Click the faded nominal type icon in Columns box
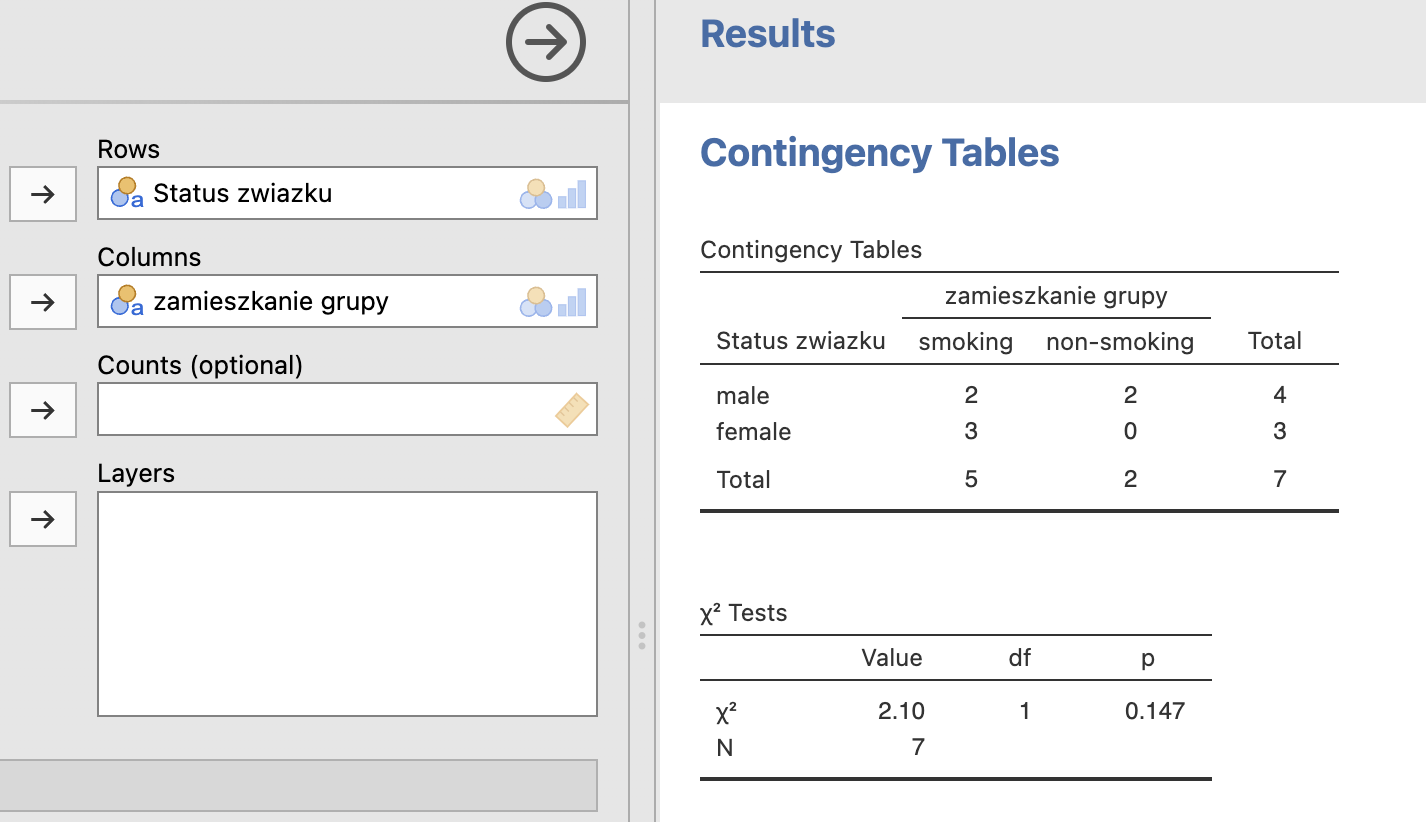Viewport: 1426px width, 822px height. click(536, 302)
